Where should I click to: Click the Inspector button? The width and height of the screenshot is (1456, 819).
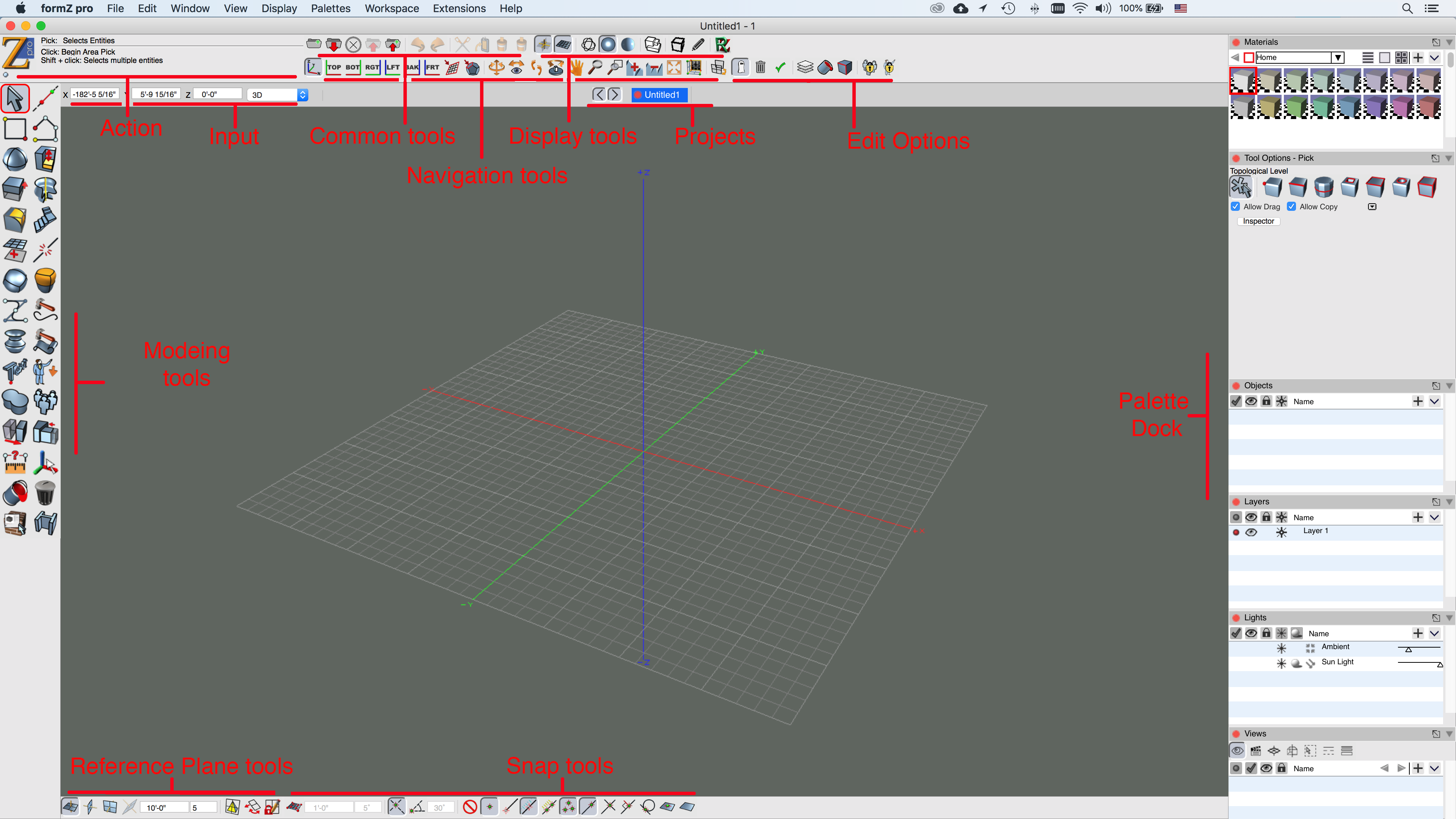pos(1258,221)
